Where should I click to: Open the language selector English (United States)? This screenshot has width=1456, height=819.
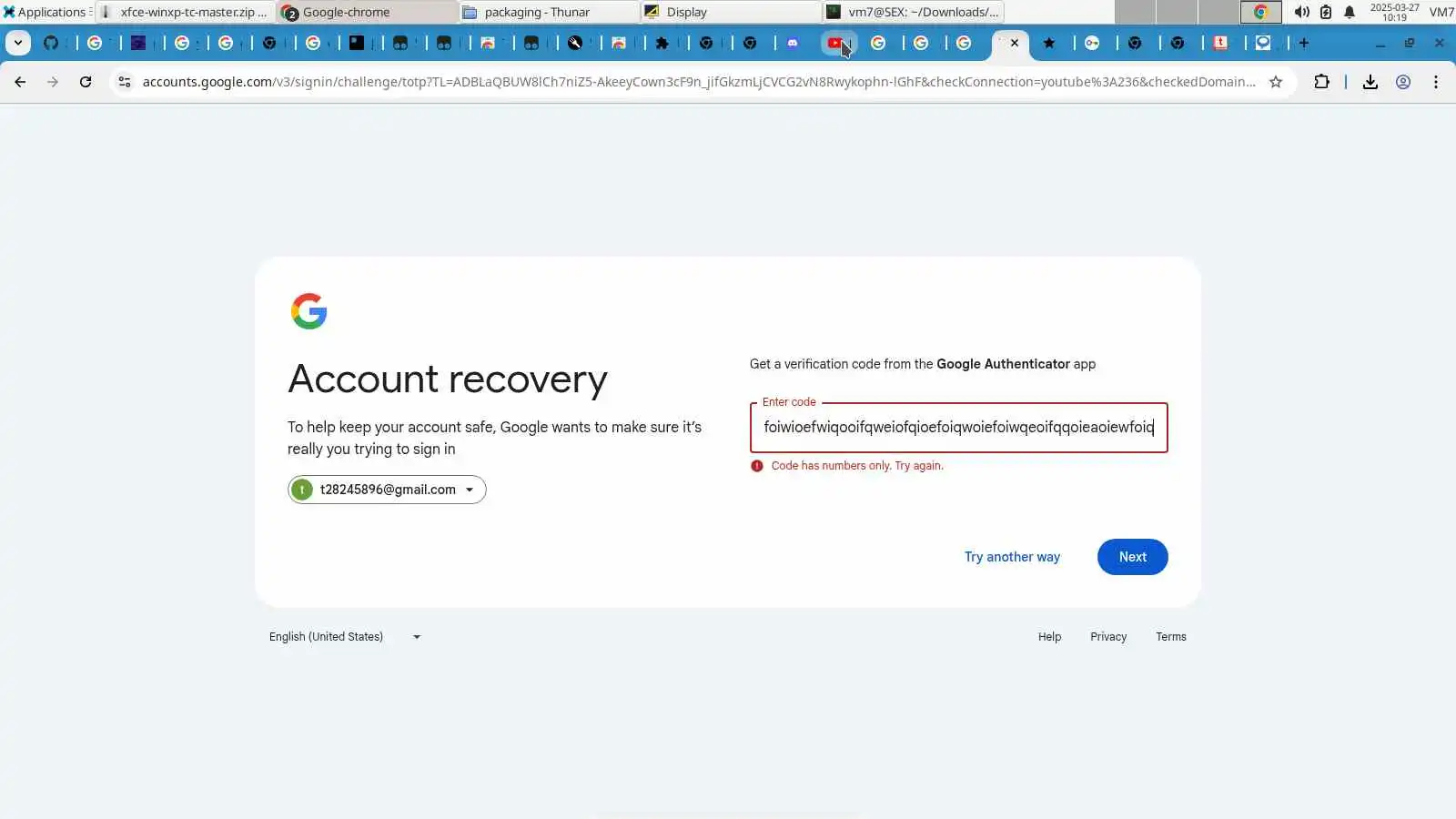click(346, 637)
